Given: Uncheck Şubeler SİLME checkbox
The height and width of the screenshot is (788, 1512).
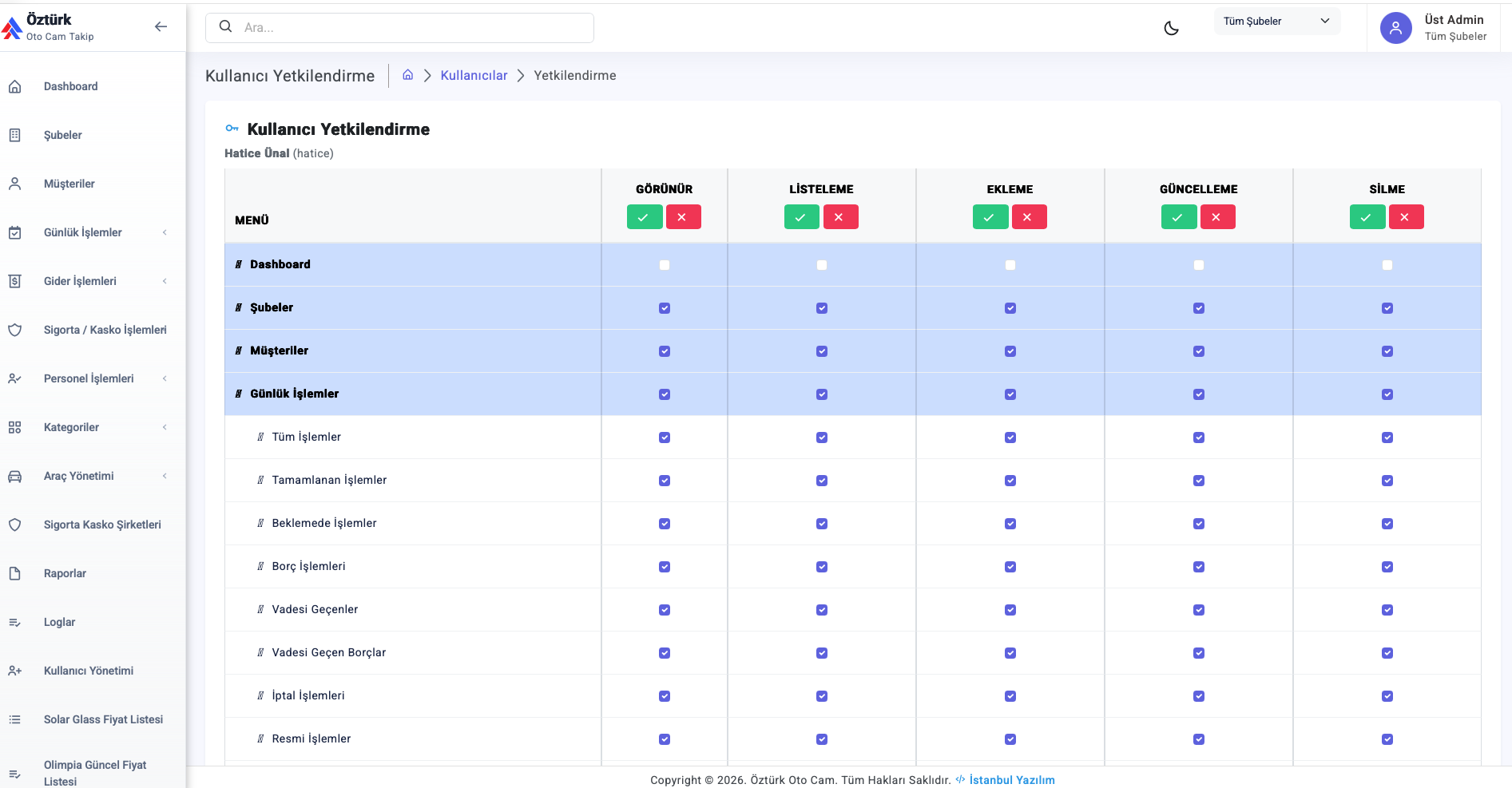Looking at the screenshot, I should click(1387, 308).
